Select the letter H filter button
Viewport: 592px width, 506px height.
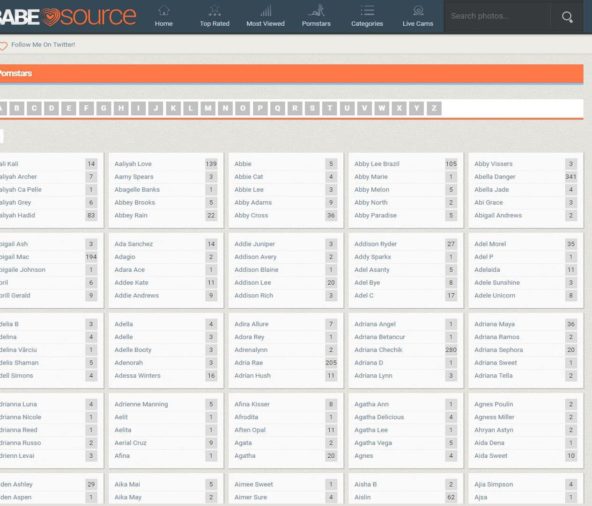[121, 108]
